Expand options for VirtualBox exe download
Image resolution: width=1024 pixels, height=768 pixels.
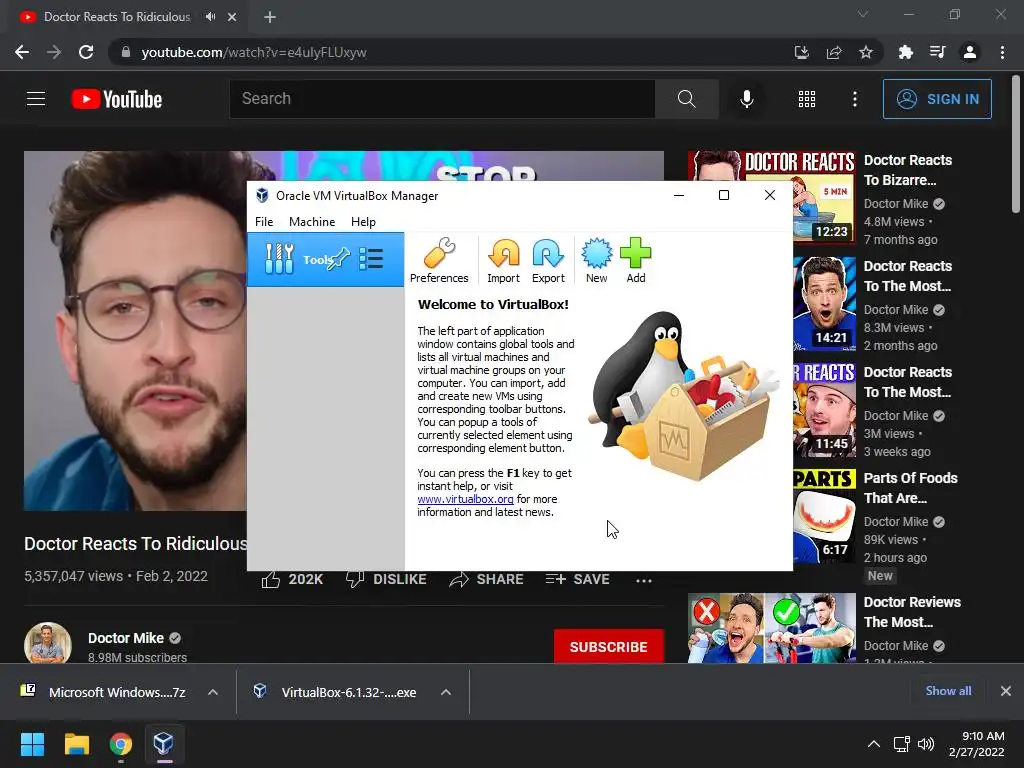pos(446,692)
